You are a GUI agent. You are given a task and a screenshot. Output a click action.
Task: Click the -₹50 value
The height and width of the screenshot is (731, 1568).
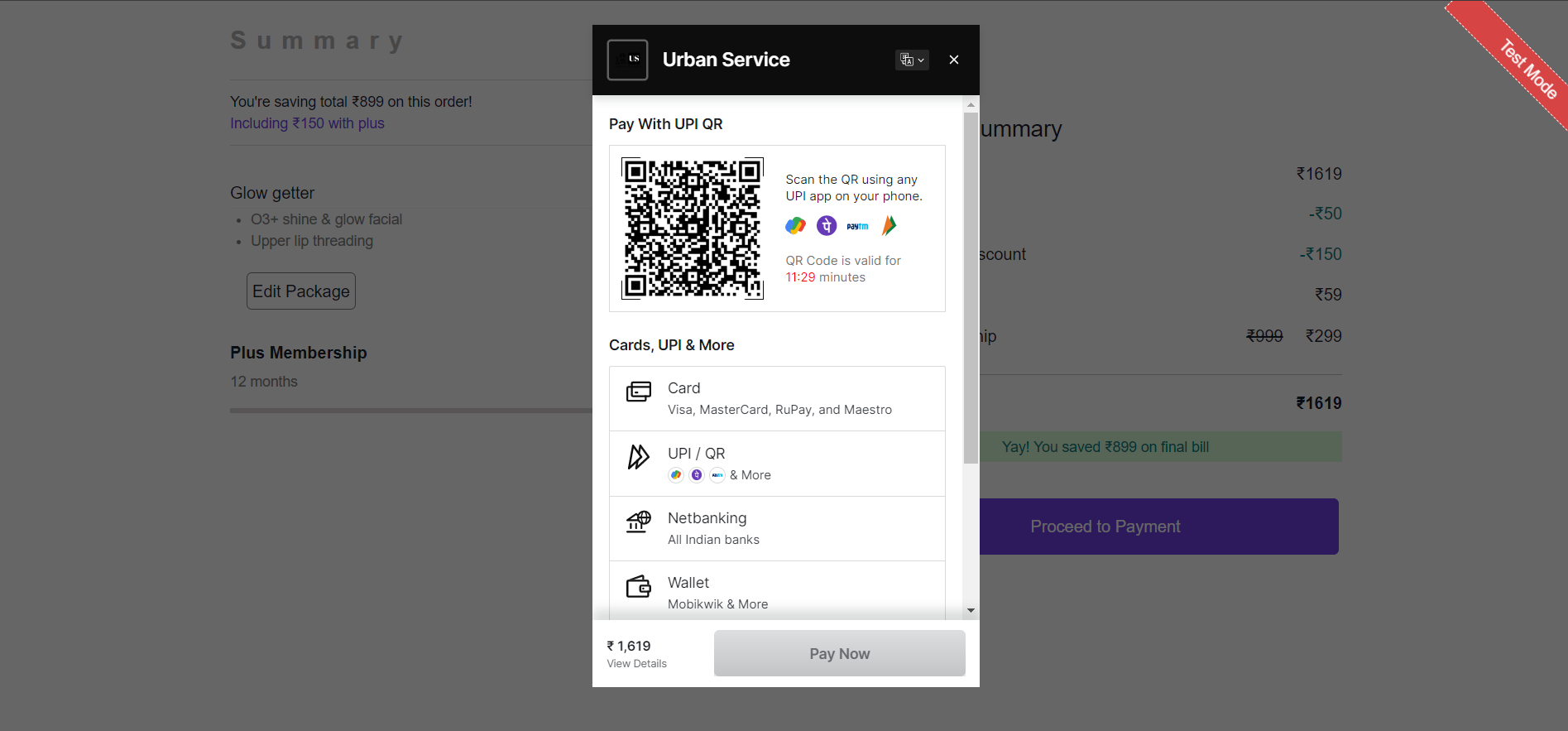[x=1326, y=214]
